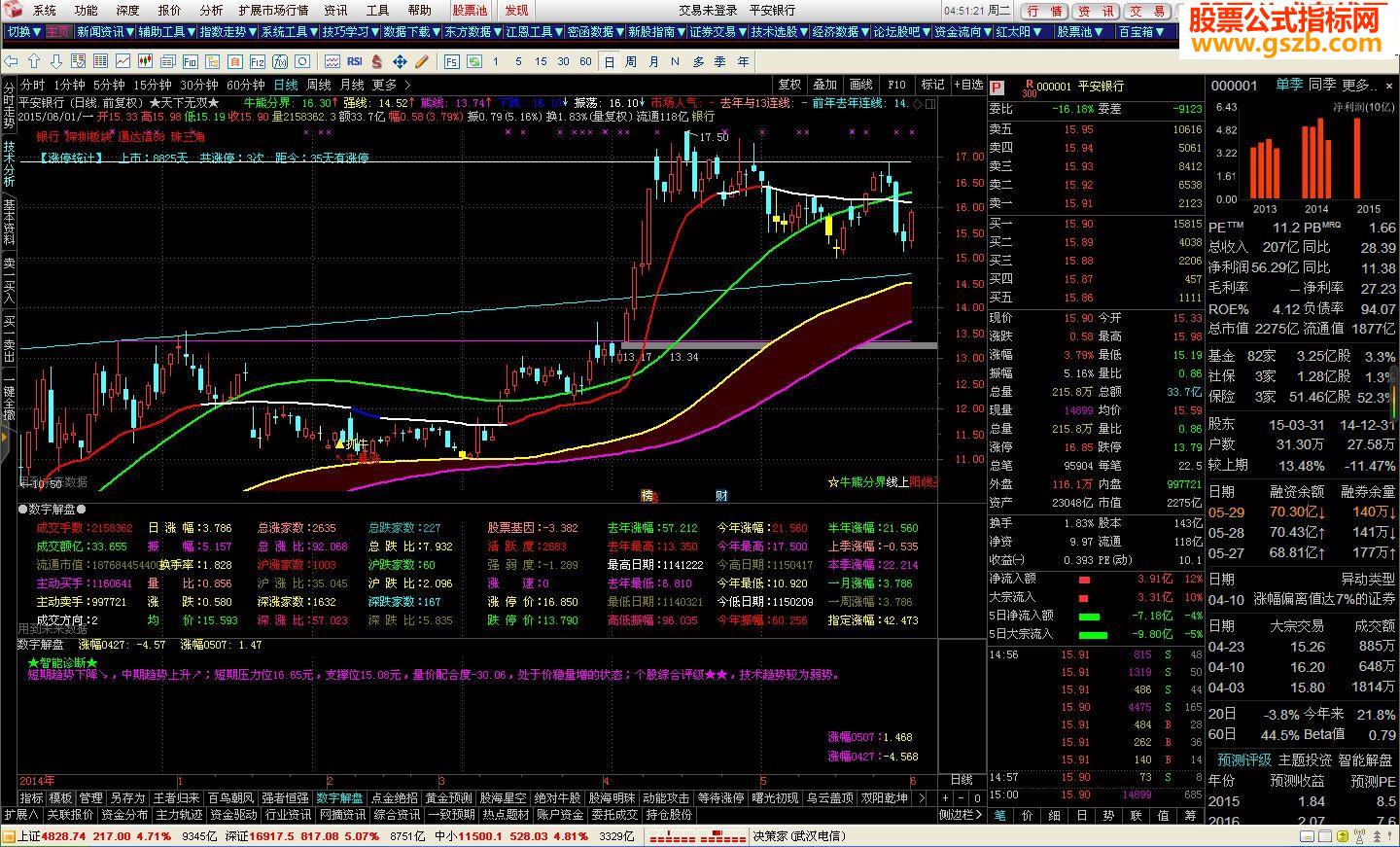Click the down arrow toolbar icon
Image resolution: width=1400 pixels, height=847 pixels.
[56, 61]
